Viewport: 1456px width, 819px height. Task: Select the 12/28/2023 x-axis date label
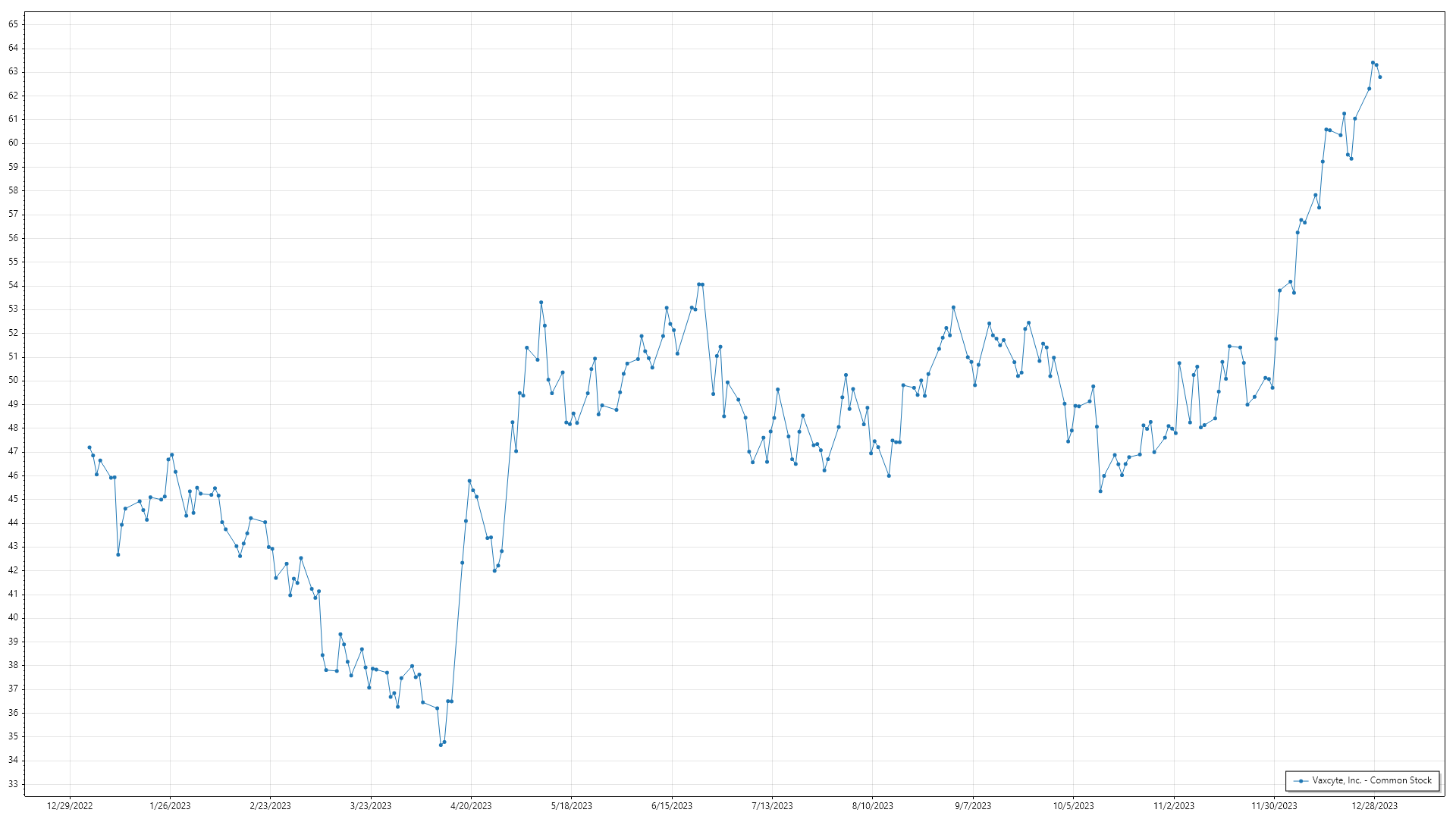(x=1374, y=806)
